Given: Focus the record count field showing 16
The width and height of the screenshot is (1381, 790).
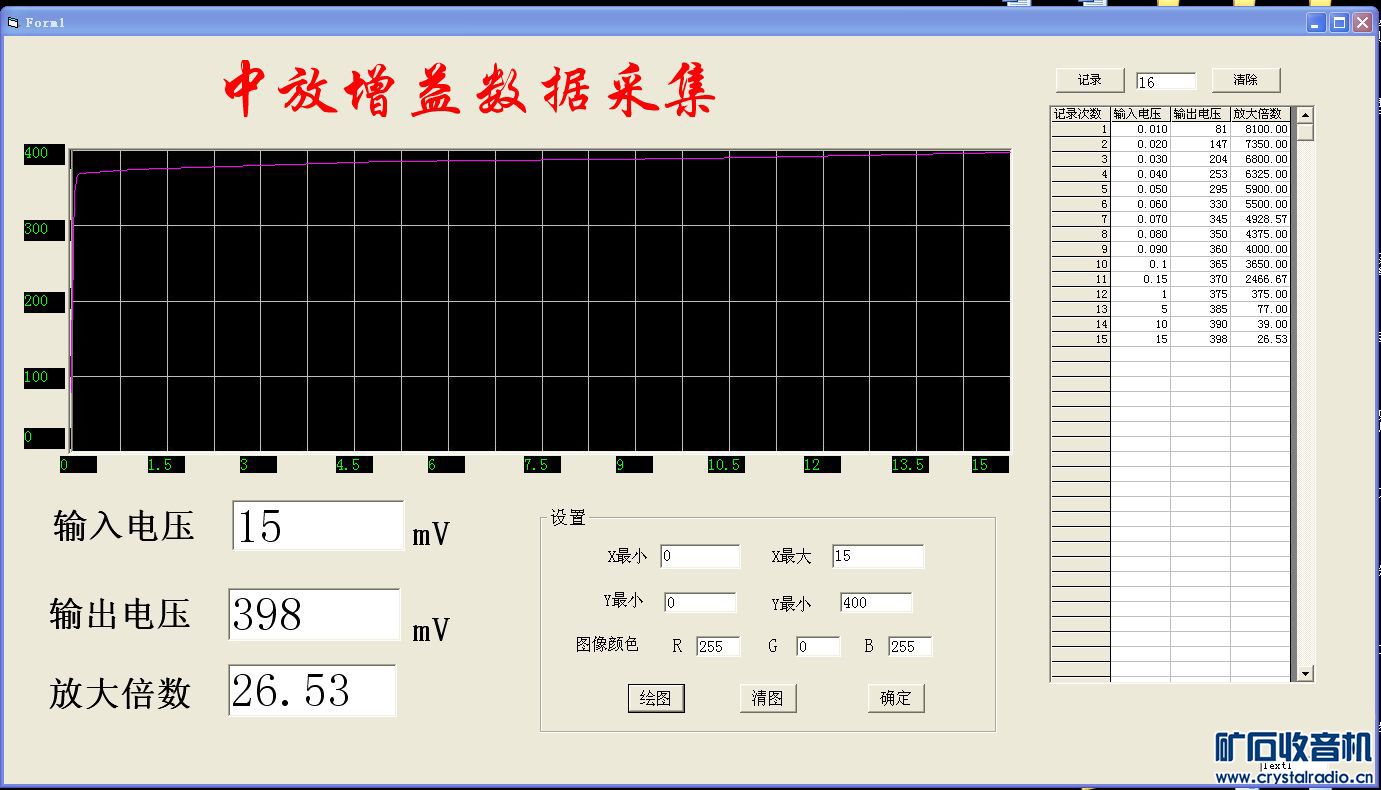Looking at the screenshot, I should click(x=1166, y=82).
